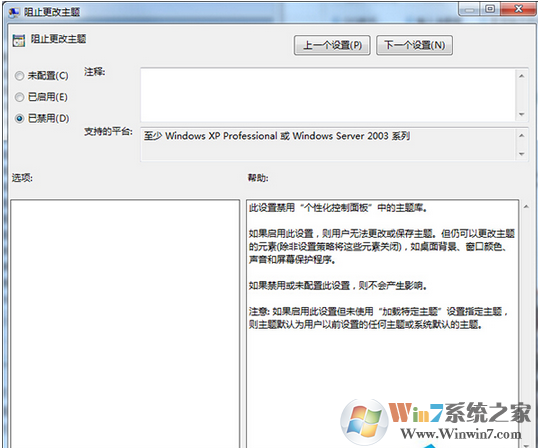This screenshot has width=538, height=448.
Task: Click the 帮助 label
Action: tap(258, 177)
